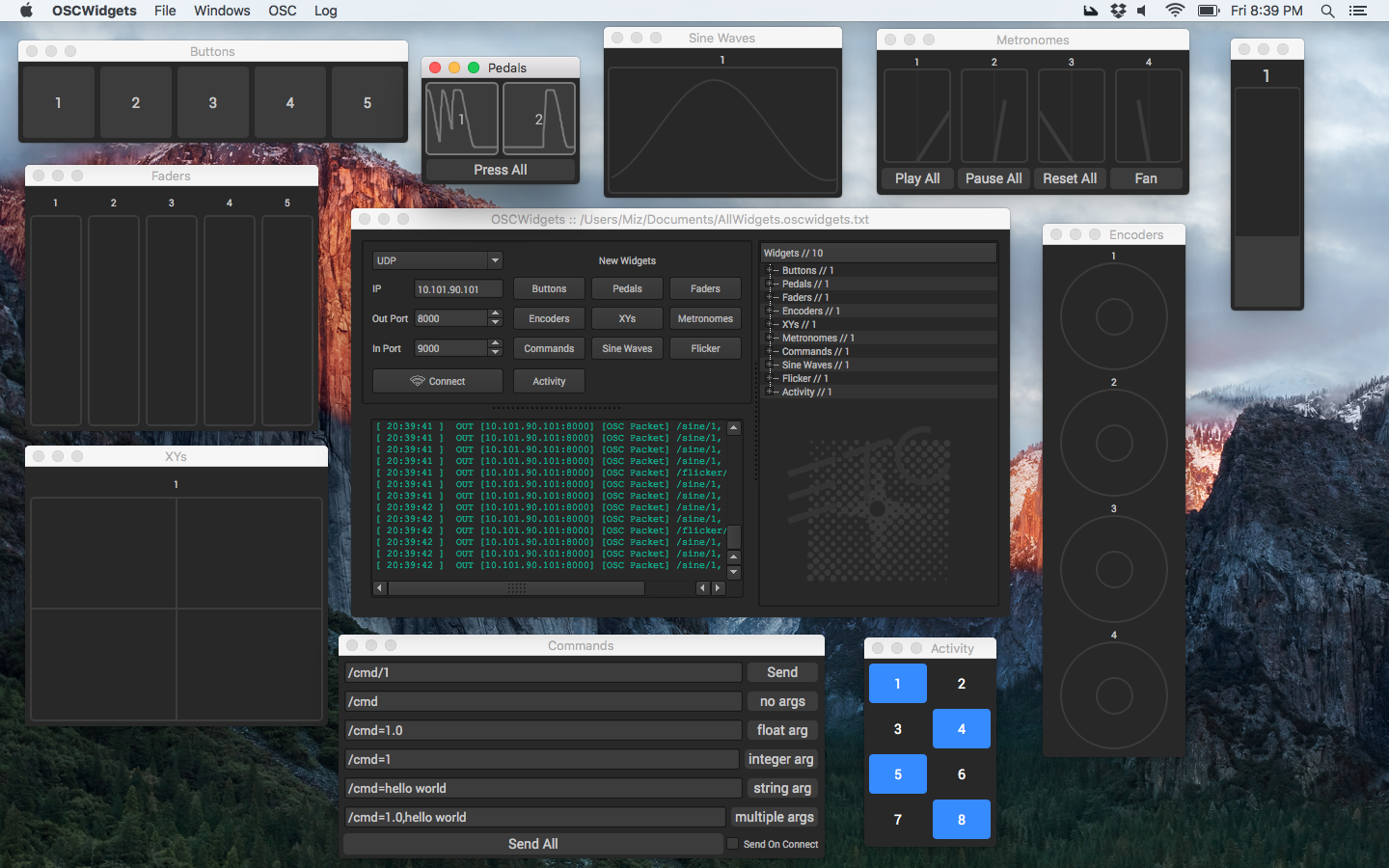The image size is (1389, 868).
Task: Click metronome 3 widget
Action: 1072,116
